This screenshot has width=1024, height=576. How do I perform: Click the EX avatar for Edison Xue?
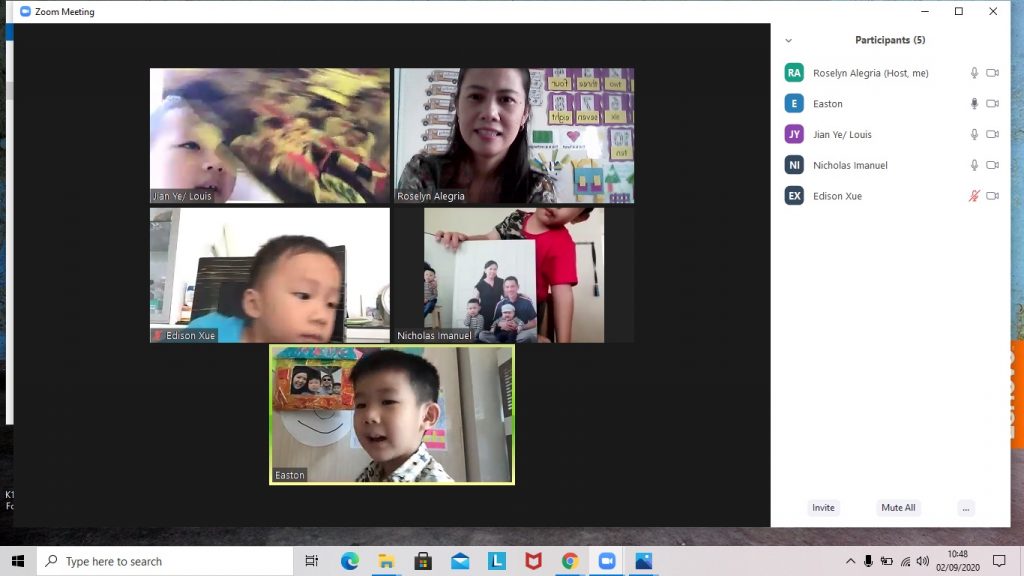794,196
